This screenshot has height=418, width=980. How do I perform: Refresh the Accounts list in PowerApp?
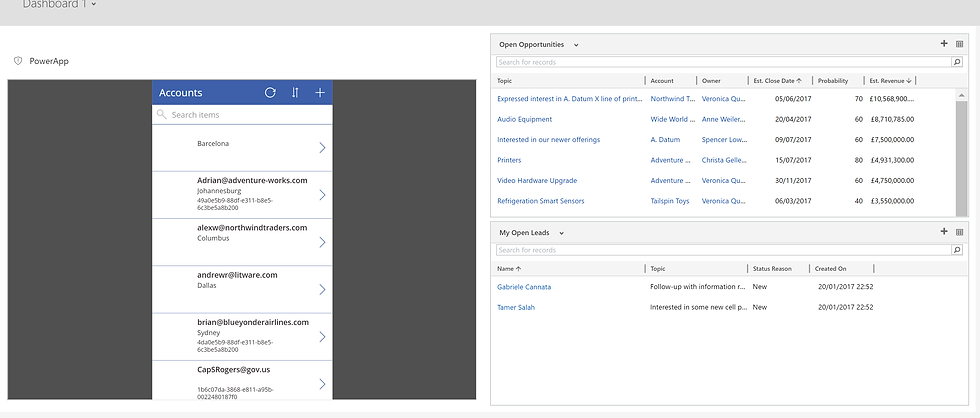click(x=270, y=92)
